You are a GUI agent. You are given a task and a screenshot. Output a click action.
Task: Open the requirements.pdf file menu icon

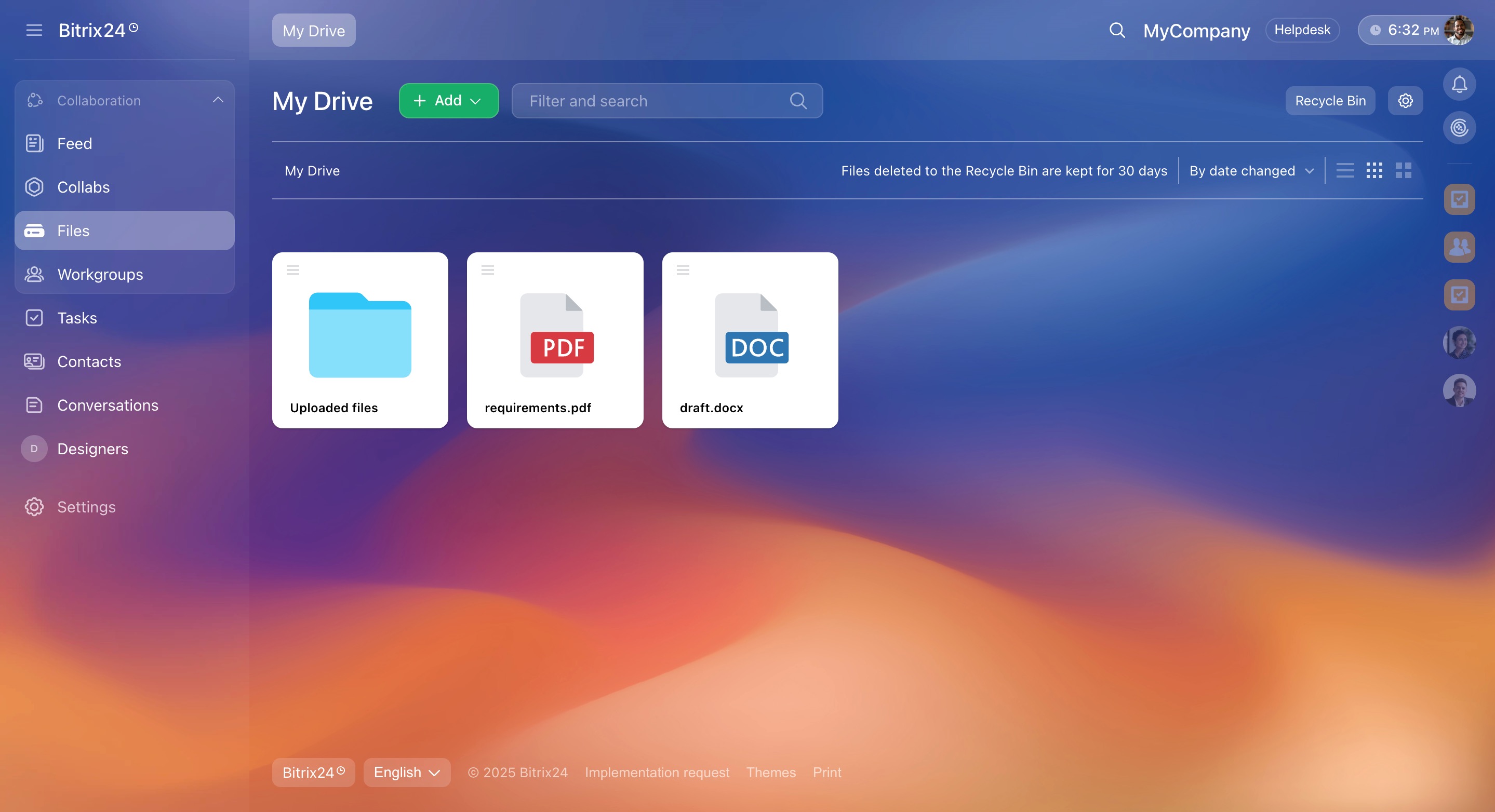[487, 269]
